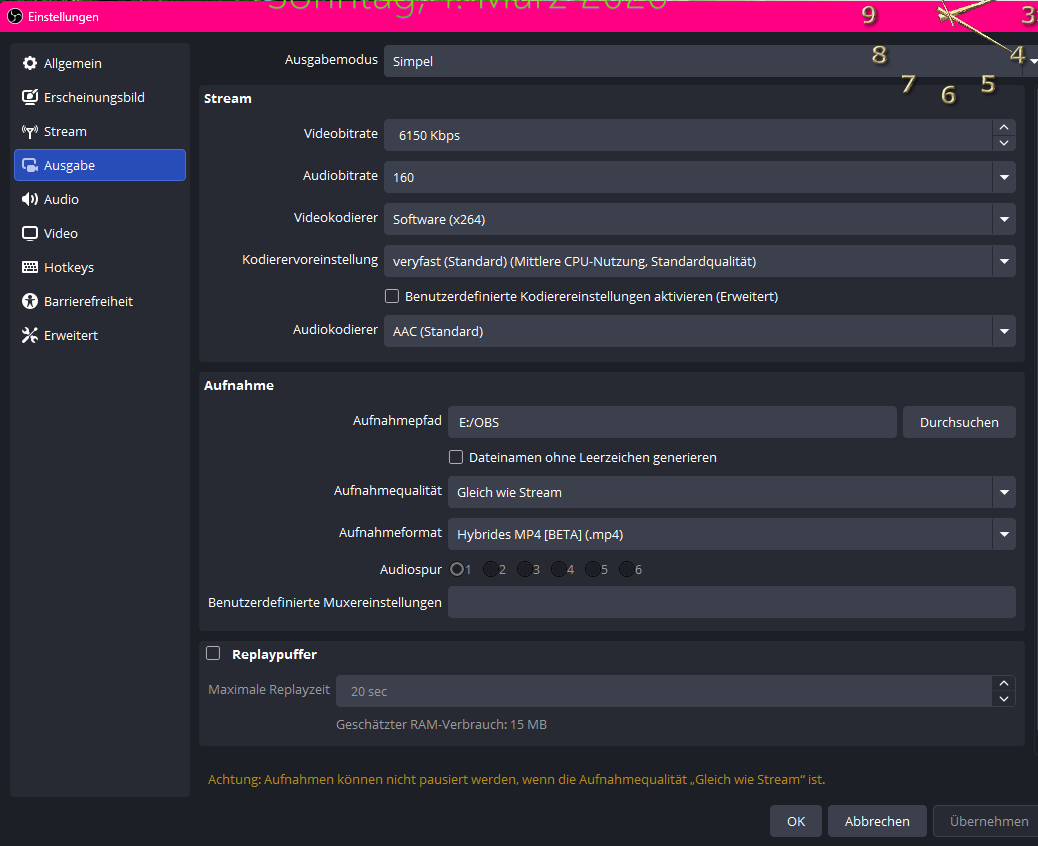This screenshot has width=1038, height=846.
Task: Click the Video monitor icon
Action: (x=30, y=234)
